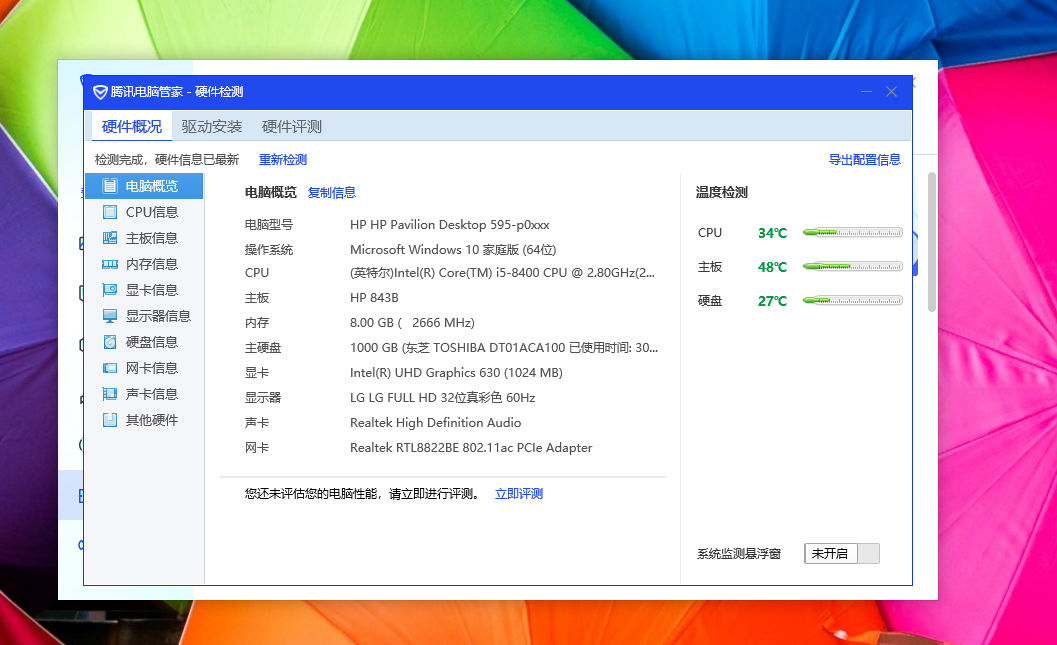Click the background window's vertical scrollbar
Screen dimensions: 1057x645
[932, 242]
